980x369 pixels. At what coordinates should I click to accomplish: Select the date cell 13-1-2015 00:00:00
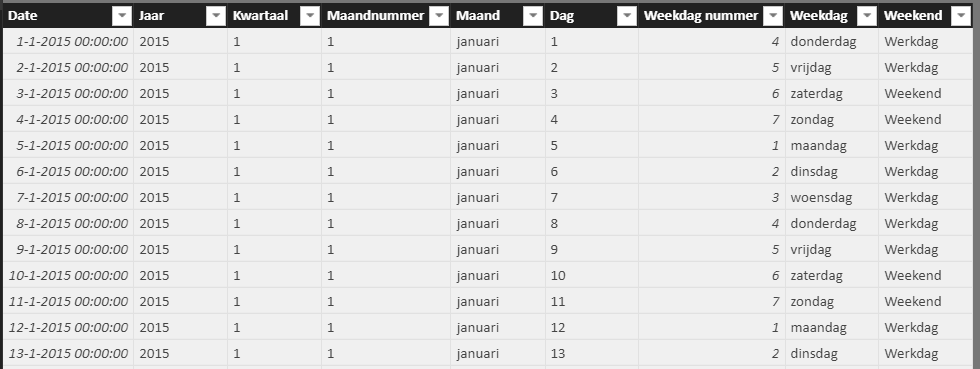pyautogui.click(x=68, y=353)
